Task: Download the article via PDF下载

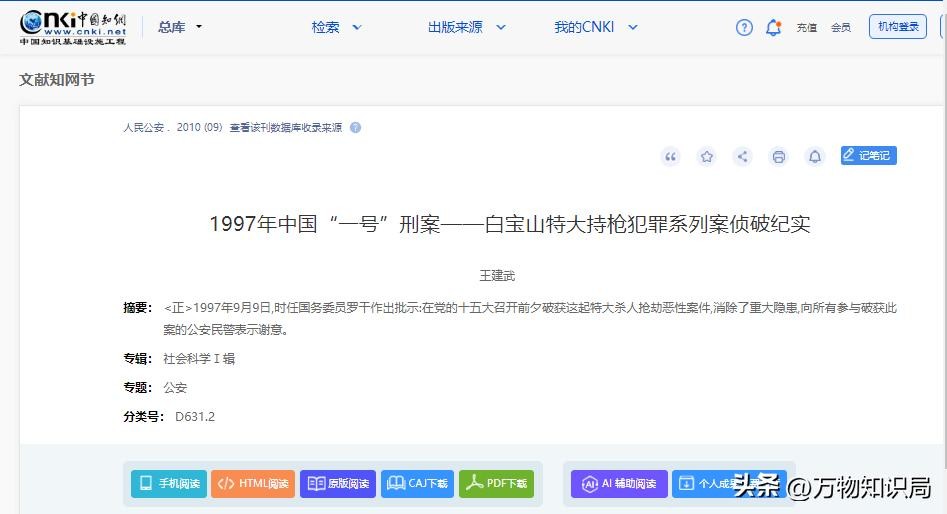Action: [x=496, y=484]
